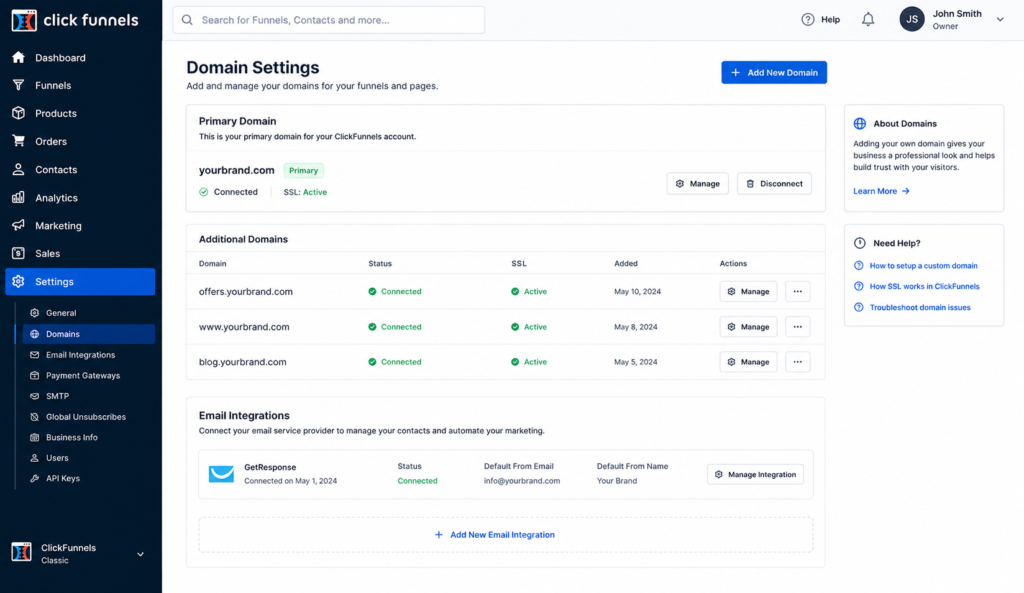
Task: Open Dashboard in the sidebar
Action: click(80, 57)
